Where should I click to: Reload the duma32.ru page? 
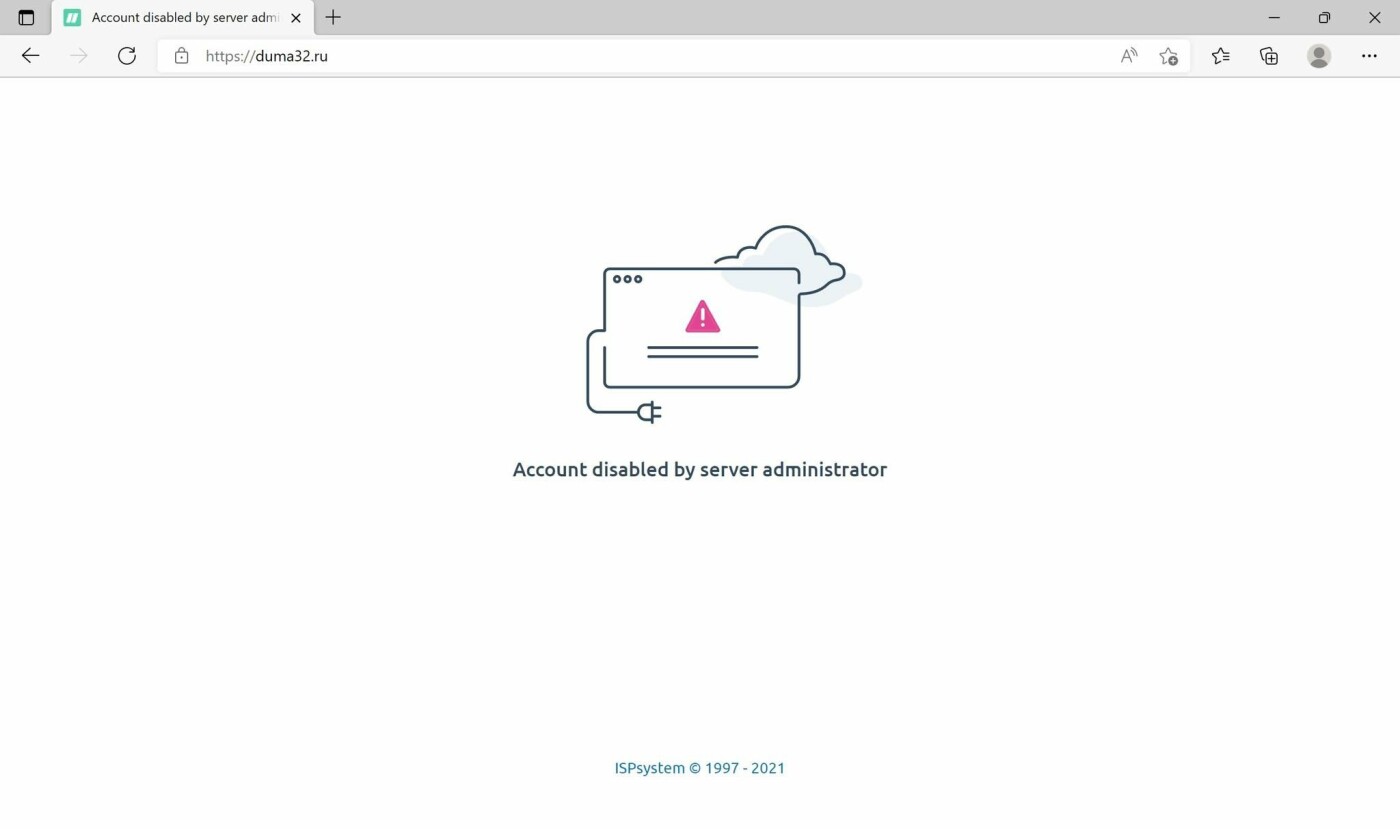tap(127, 56)
